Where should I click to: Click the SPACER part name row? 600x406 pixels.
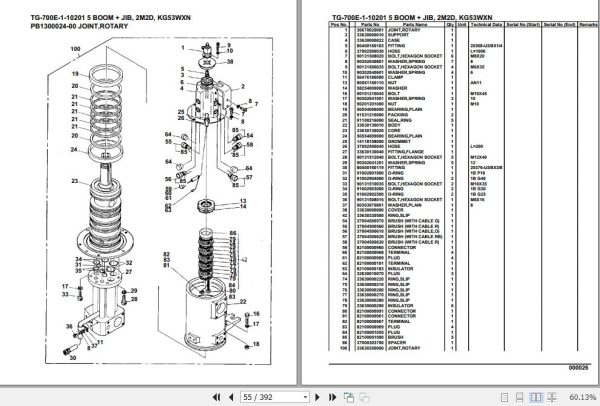397,343
